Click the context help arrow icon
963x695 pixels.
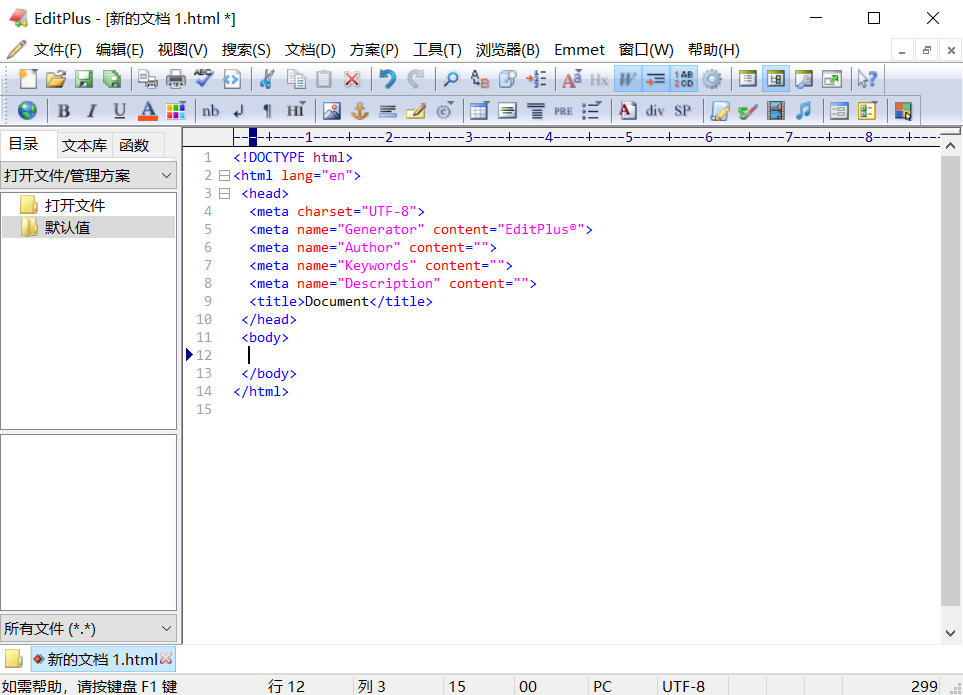pyautogui.click(x=867, y=79)
